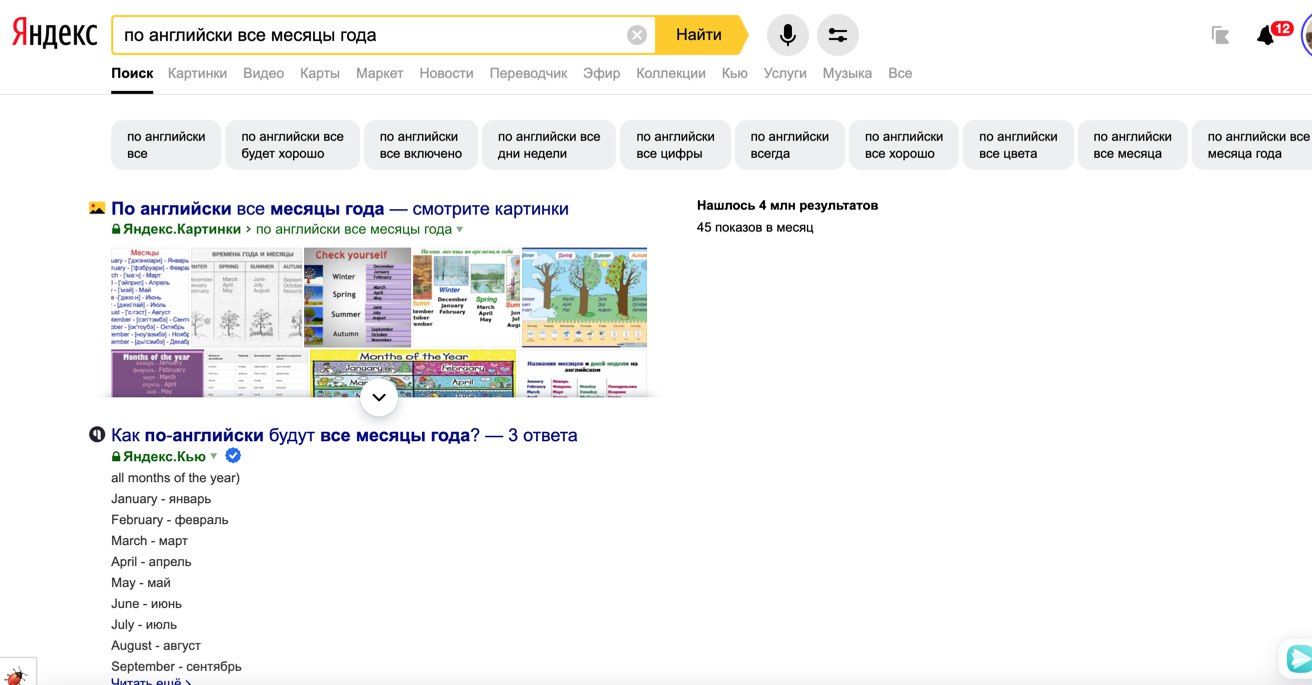Click '45 показов в месяц' text
The width and height of the screenshot is (1312, 685).
pos(755,227)
